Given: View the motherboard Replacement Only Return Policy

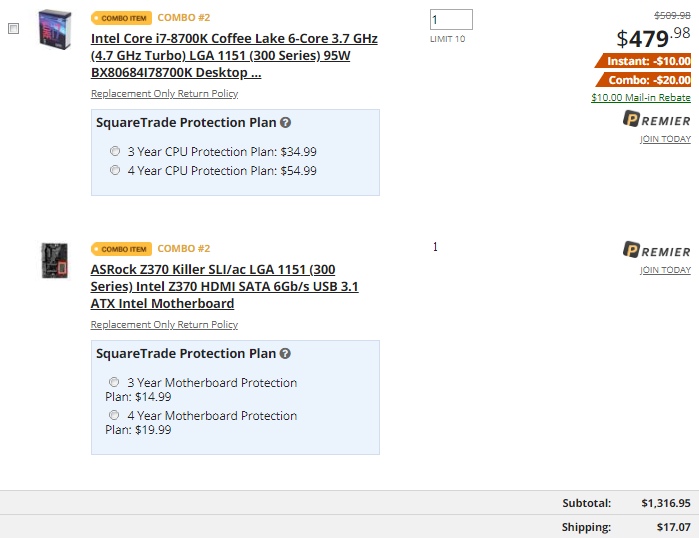Looking at the screenshot, I should pos(164,325).
